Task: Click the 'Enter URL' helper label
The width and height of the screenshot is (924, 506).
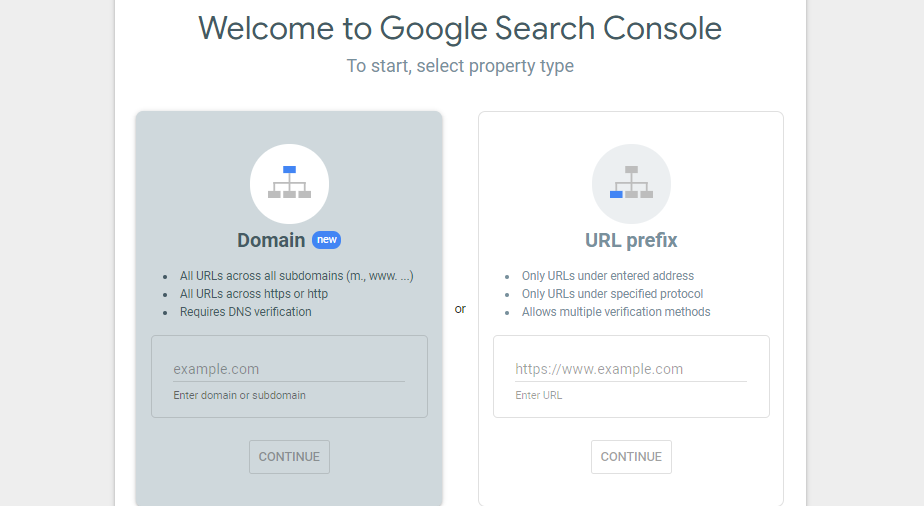Action: 539,395
